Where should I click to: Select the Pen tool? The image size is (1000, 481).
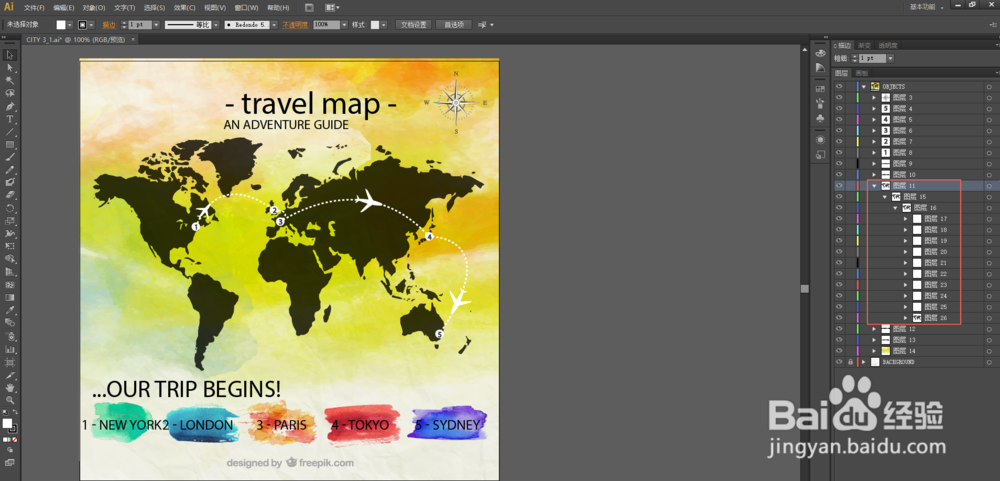(10, 106)
